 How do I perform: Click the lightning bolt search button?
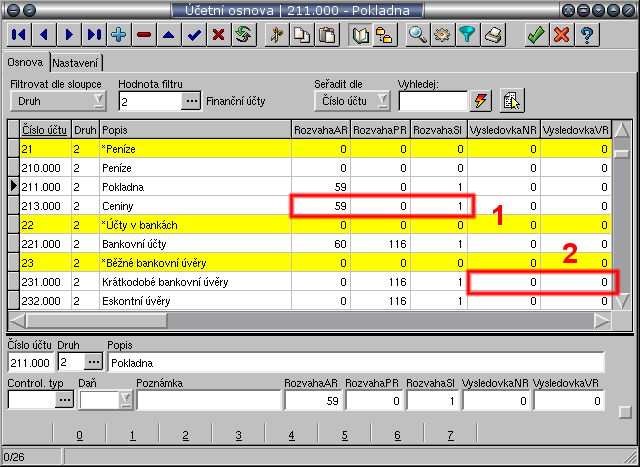click(x=482, y=100)
